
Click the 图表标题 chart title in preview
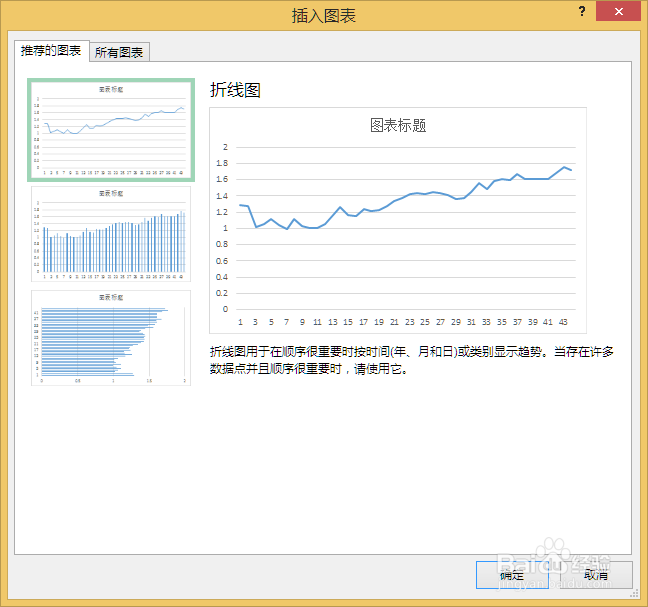(x=398, y=125)
